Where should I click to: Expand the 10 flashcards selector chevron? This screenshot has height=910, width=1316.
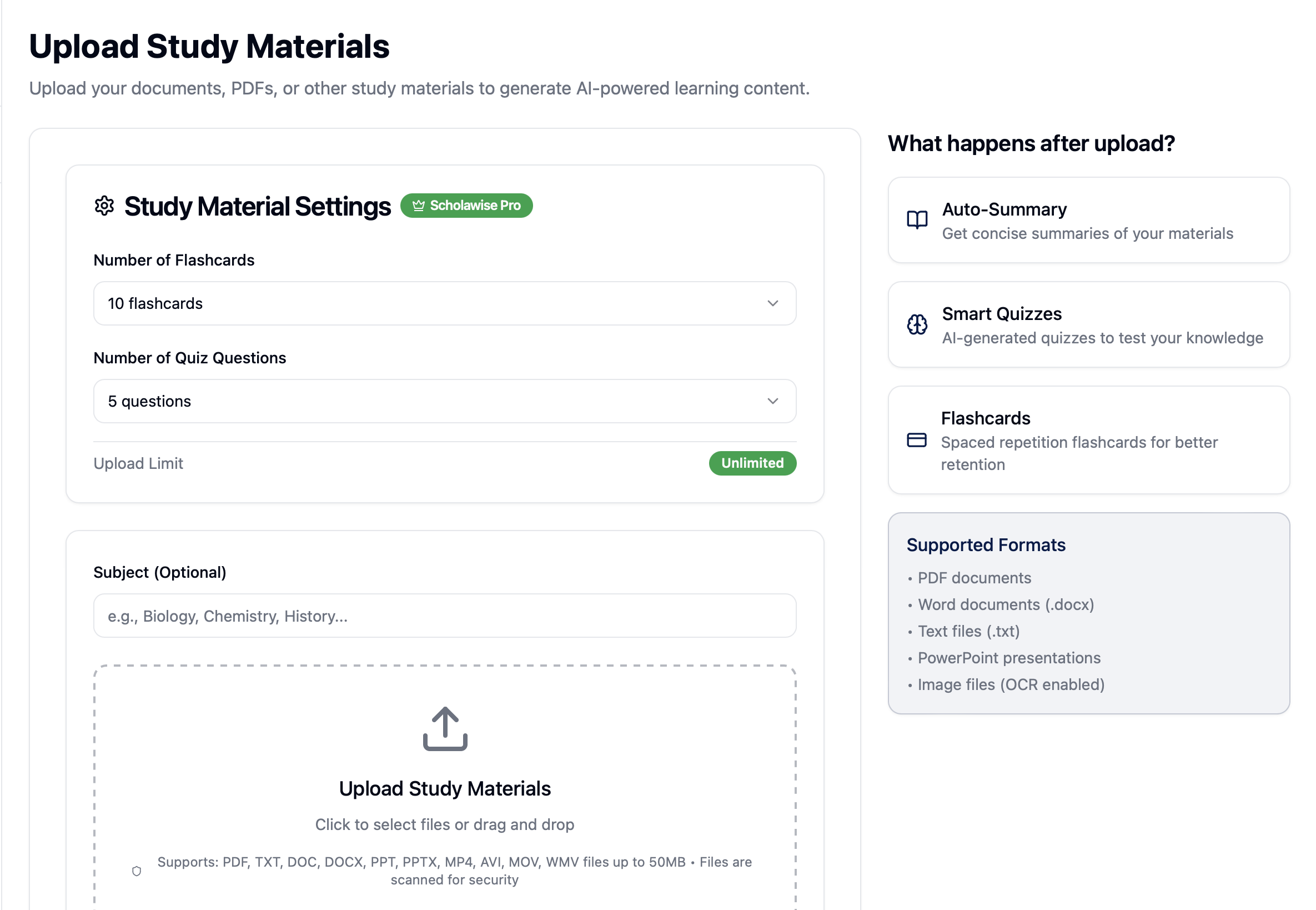pos(773,303)
